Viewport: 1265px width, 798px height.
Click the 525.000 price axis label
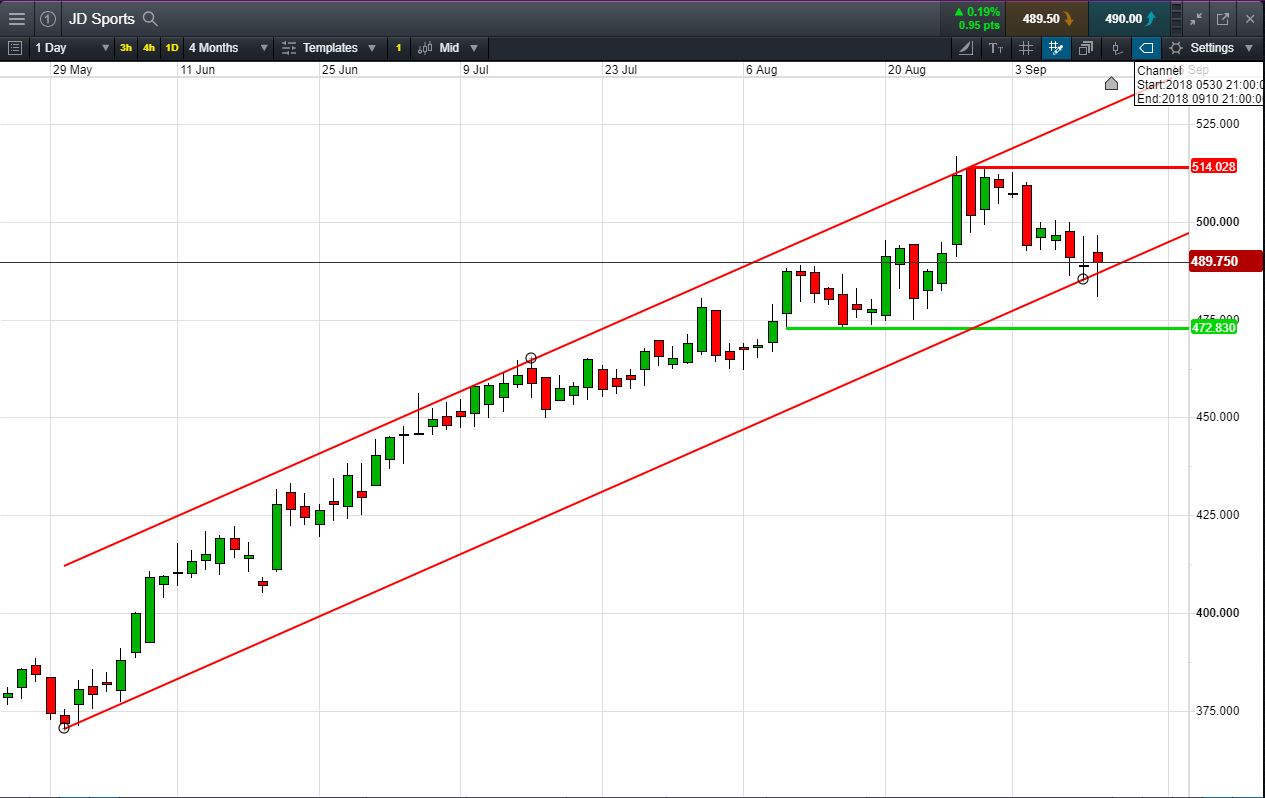coord(1217,124)
